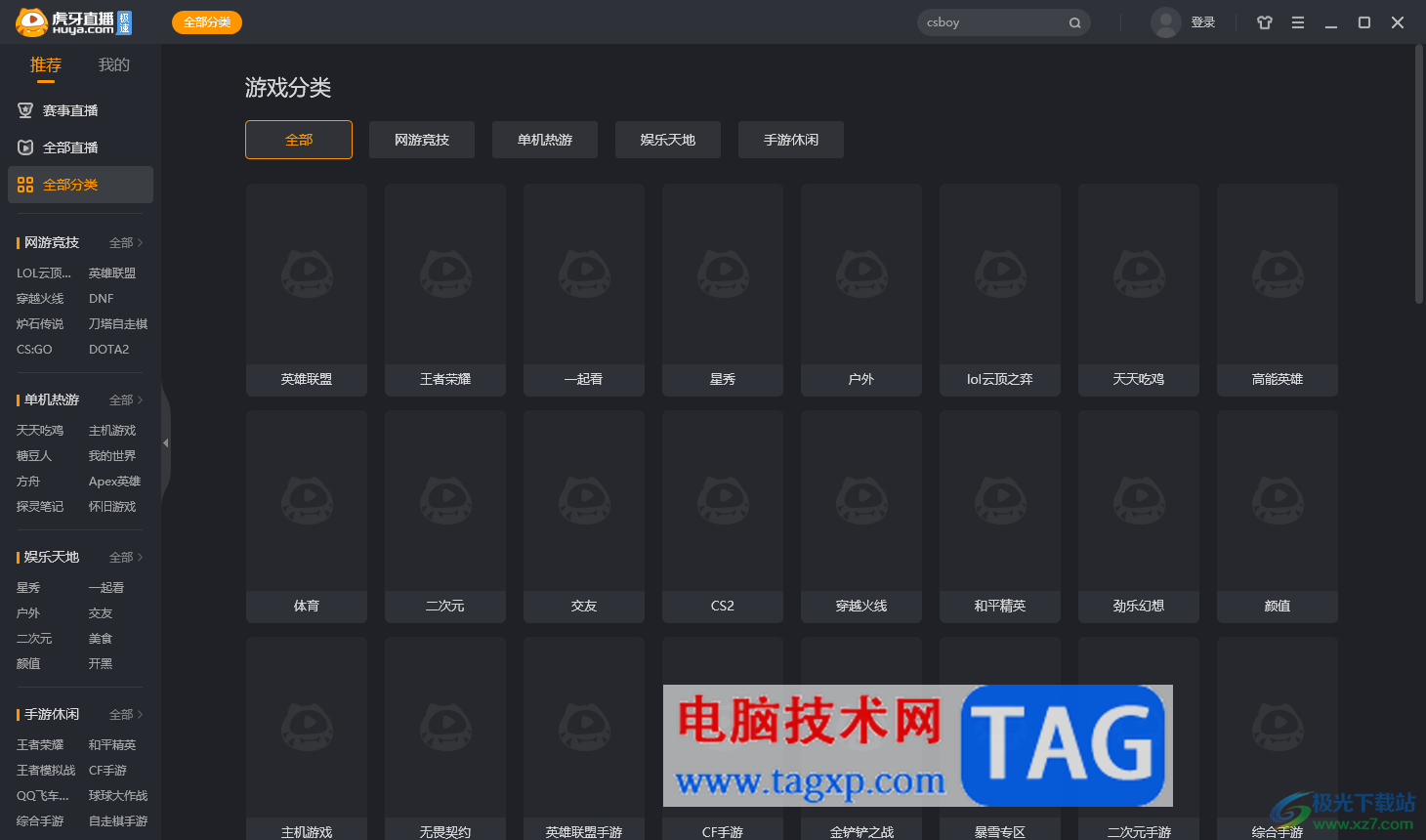Expand 单机热游 全部 list
This screenshot has height=840, width=1426.
coord(126,399)
